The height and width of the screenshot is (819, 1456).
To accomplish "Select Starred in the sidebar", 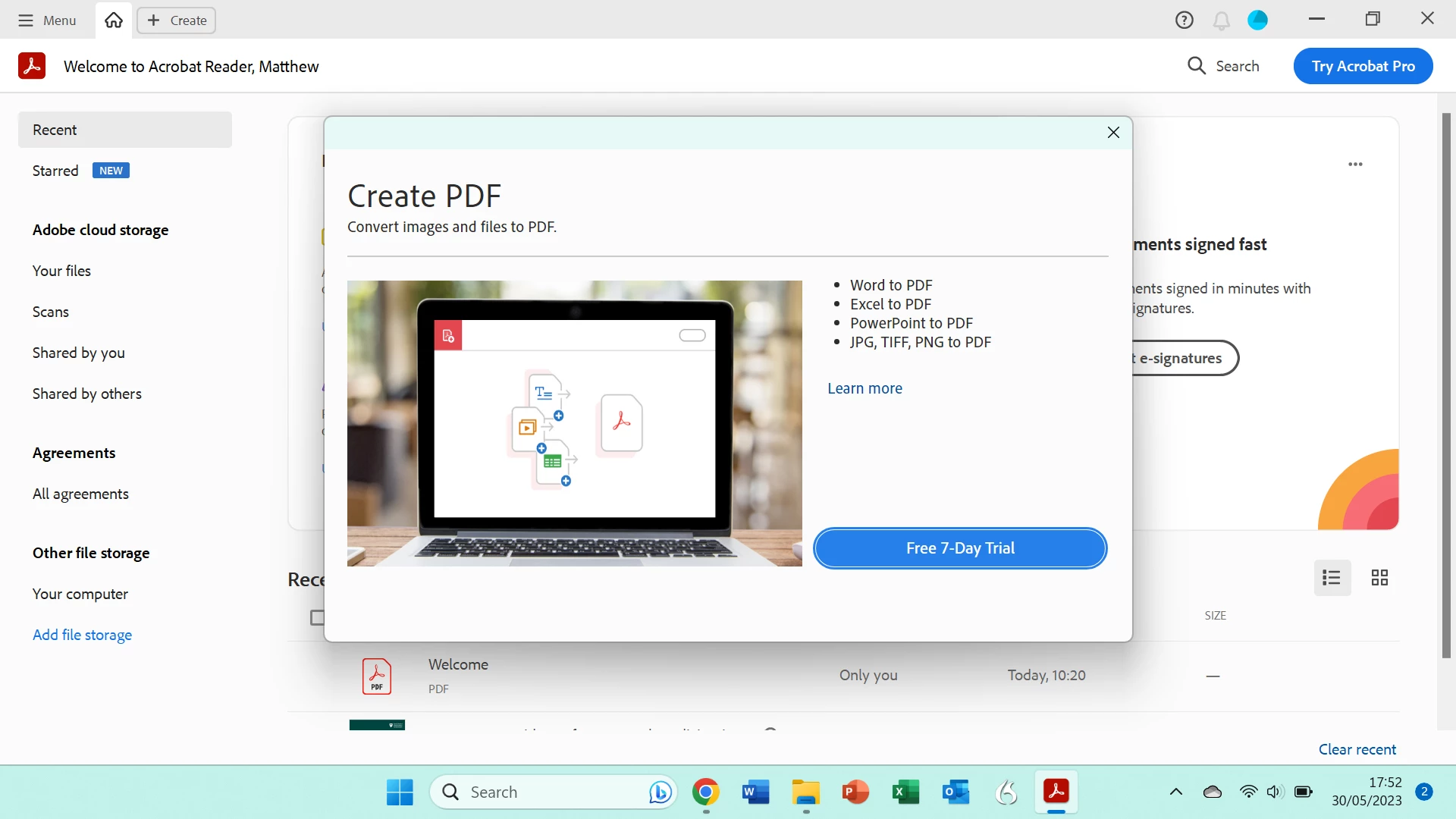I will point(55,171).
